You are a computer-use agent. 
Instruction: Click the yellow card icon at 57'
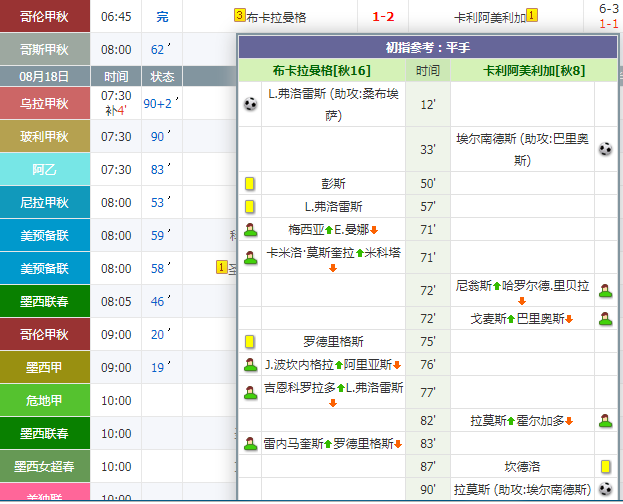coord(250,206)
